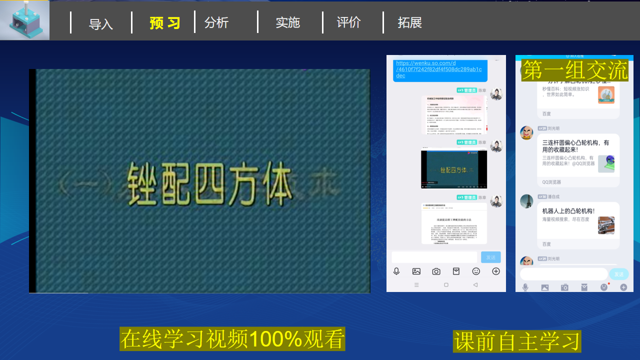The height and width of the screenshot is (360, 640).
Task: Open the 锉配四方体 video thumbnail in left chat
Action: (x=454, y=169)
